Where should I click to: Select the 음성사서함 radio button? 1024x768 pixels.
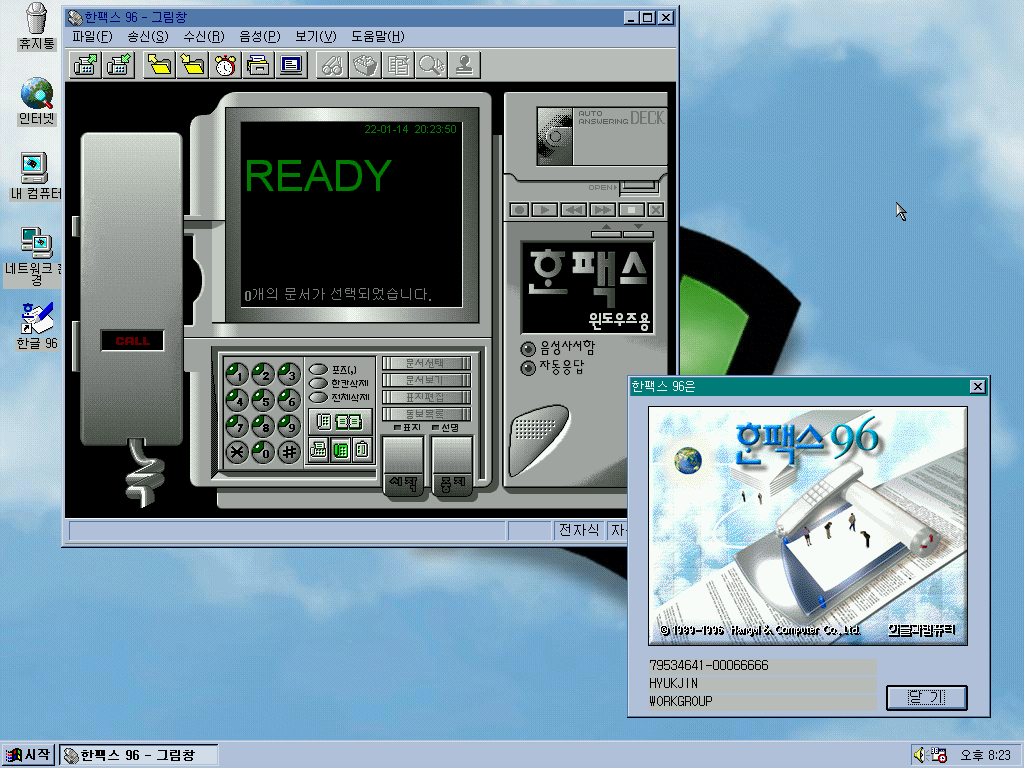tap(528, 348)
